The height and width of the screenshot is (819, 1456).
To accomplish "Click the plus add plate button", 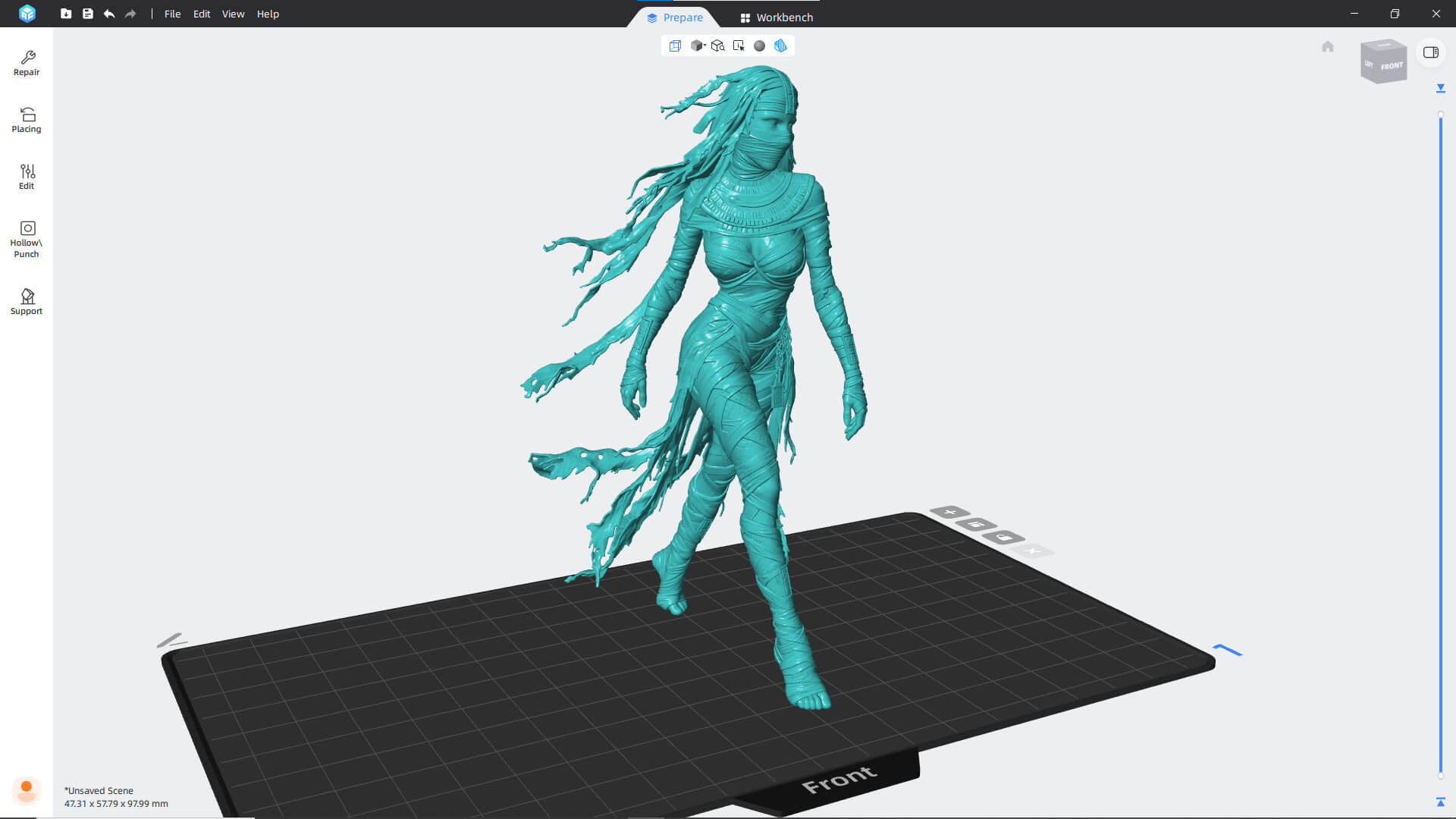I will [950, 512].
